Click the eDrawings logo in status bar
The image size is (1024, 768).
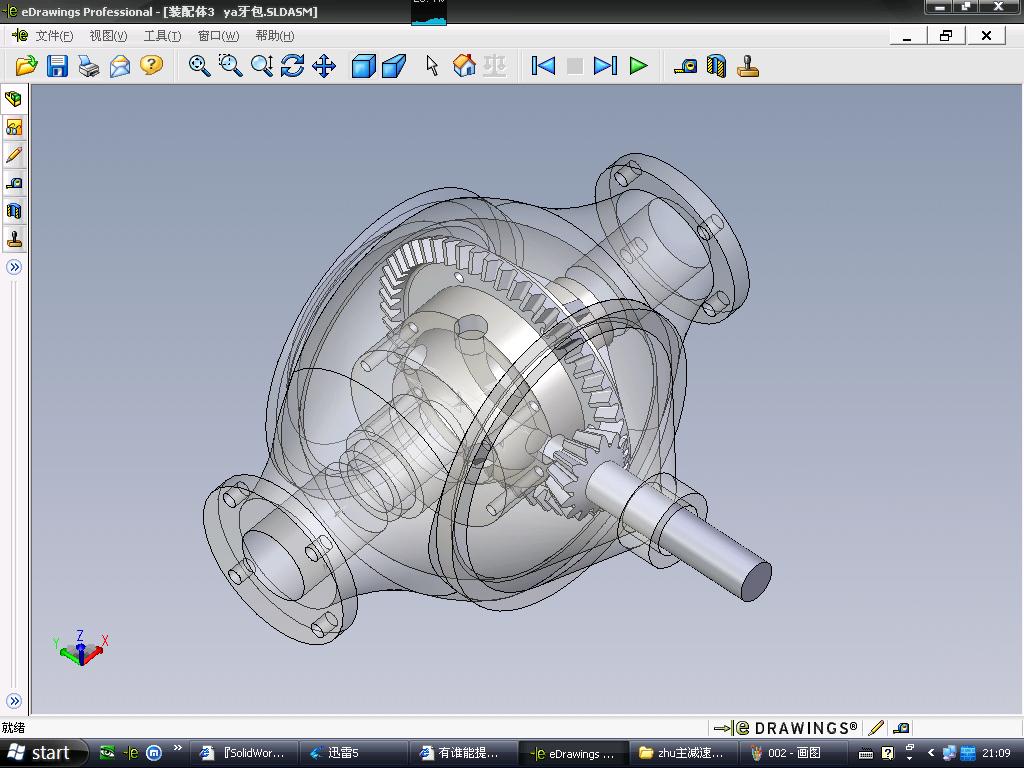click(785, 728)
